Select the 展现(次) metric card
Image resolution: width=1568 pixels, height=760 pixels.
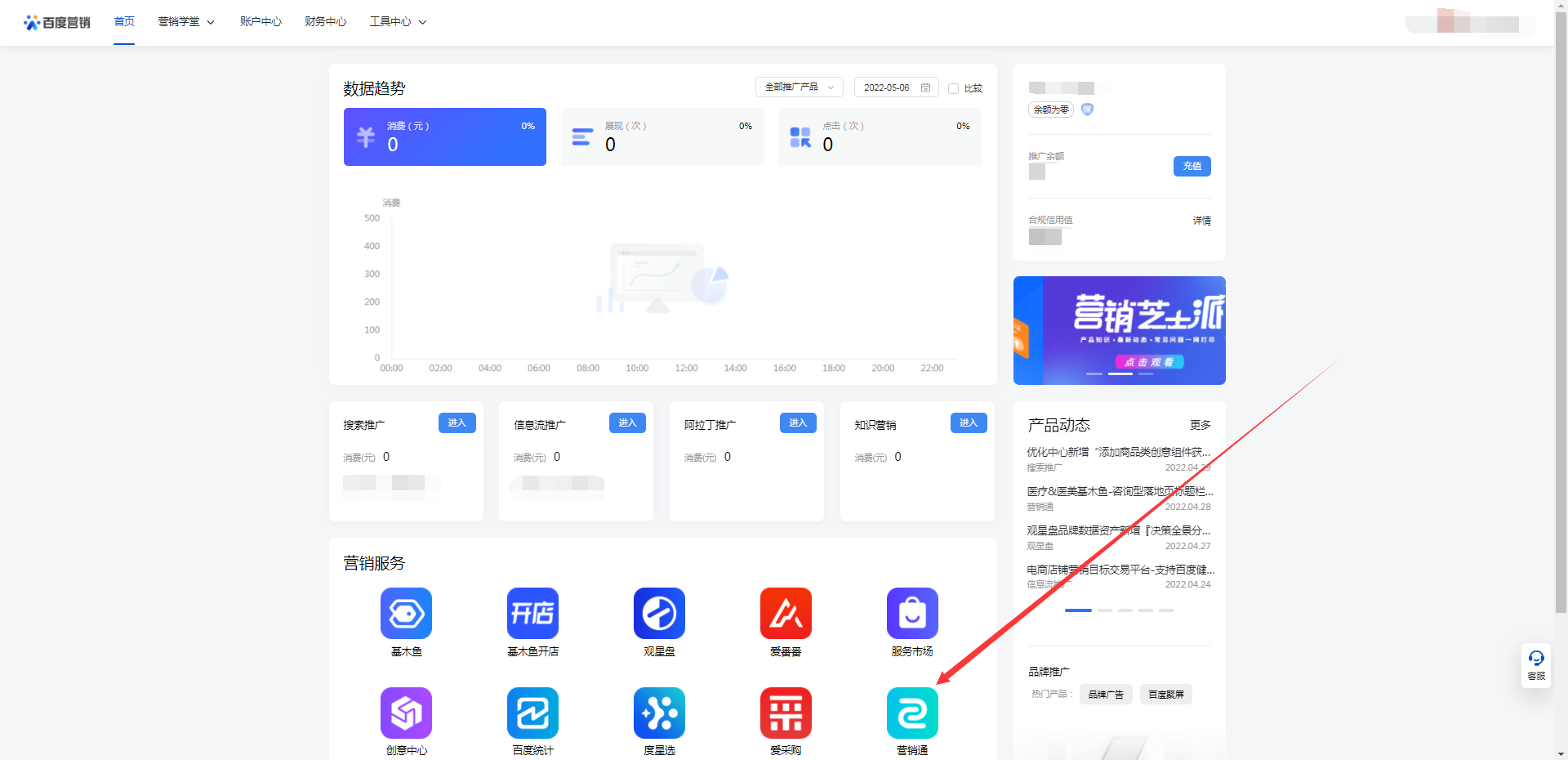[662, 137]
